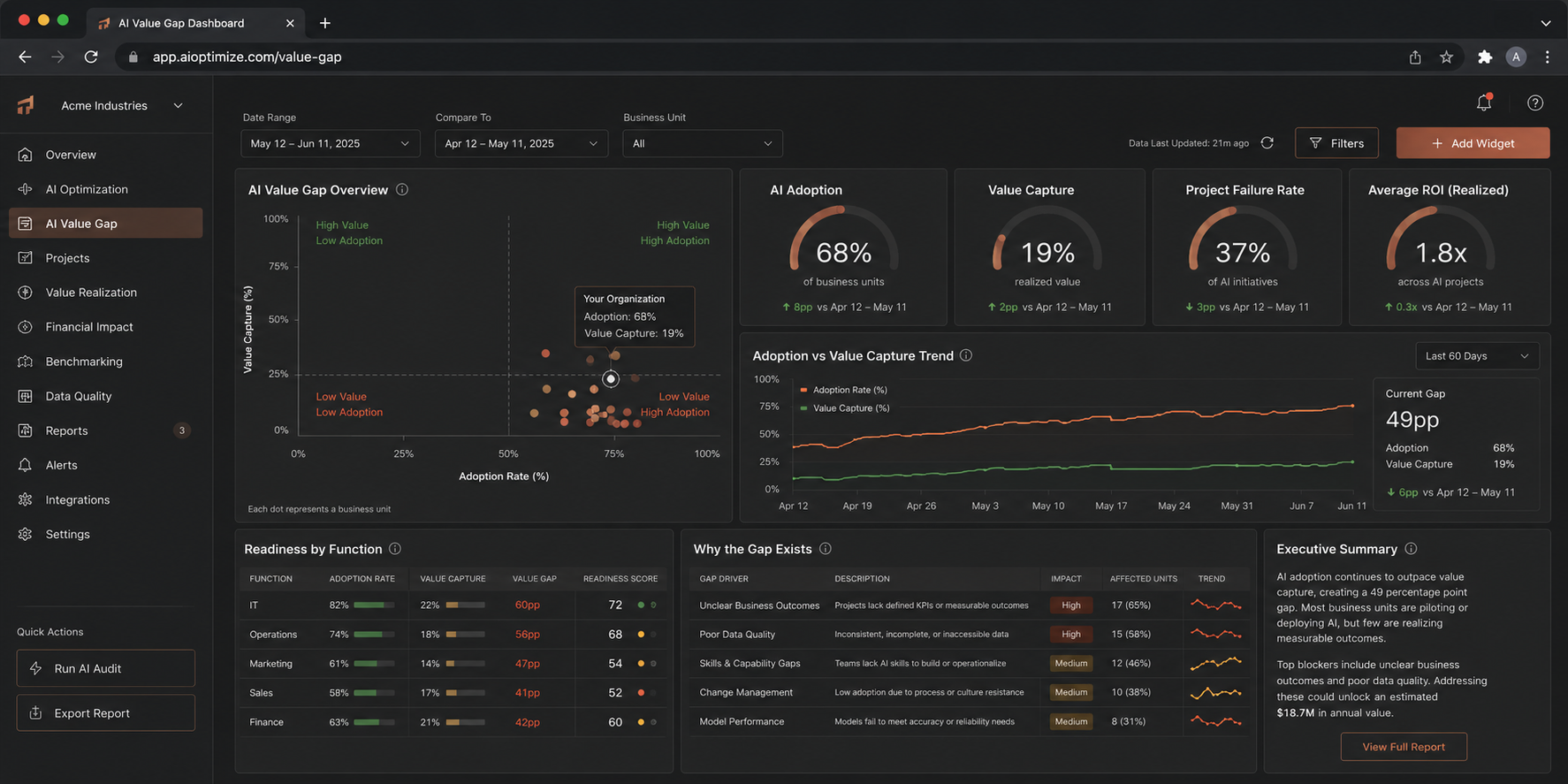Click the info icon beside Readiness by Function

coord(395,549)
